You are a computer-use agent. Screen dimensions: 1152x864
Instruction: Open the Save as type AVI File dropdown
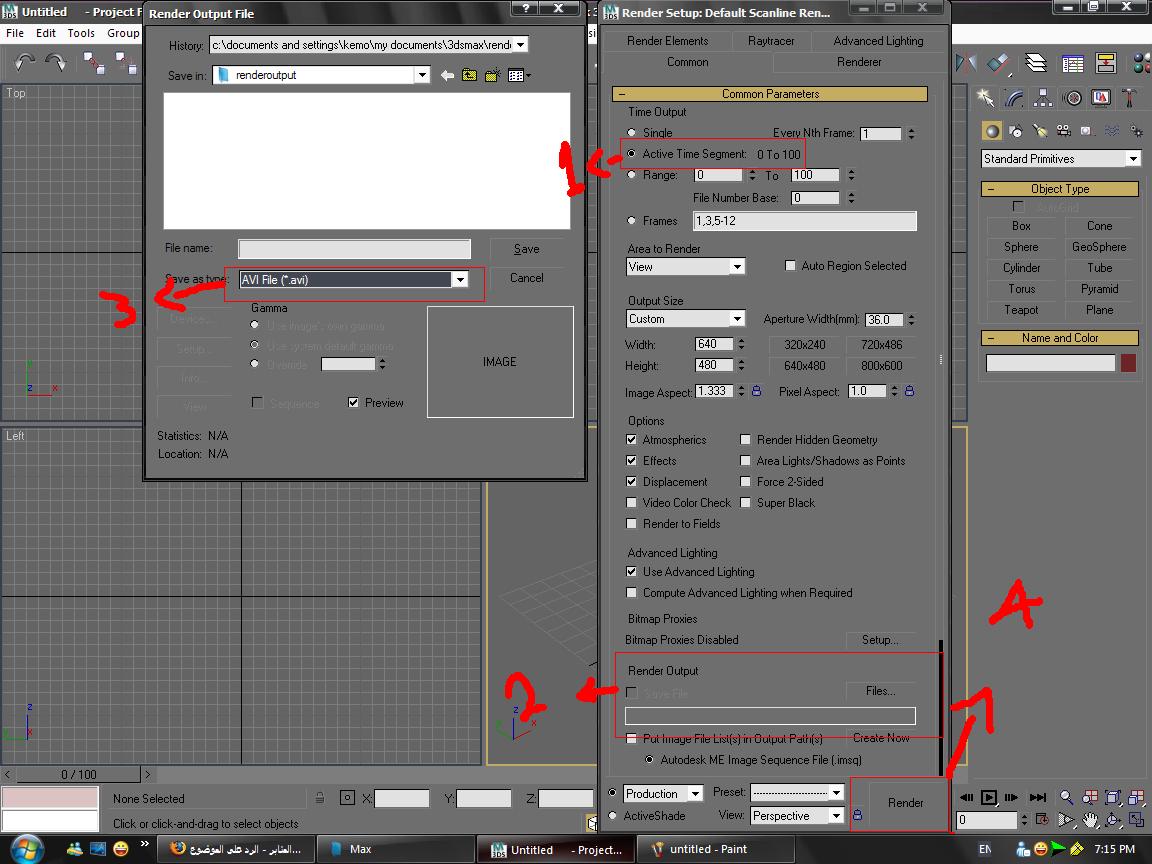click(x=460, y=279)
